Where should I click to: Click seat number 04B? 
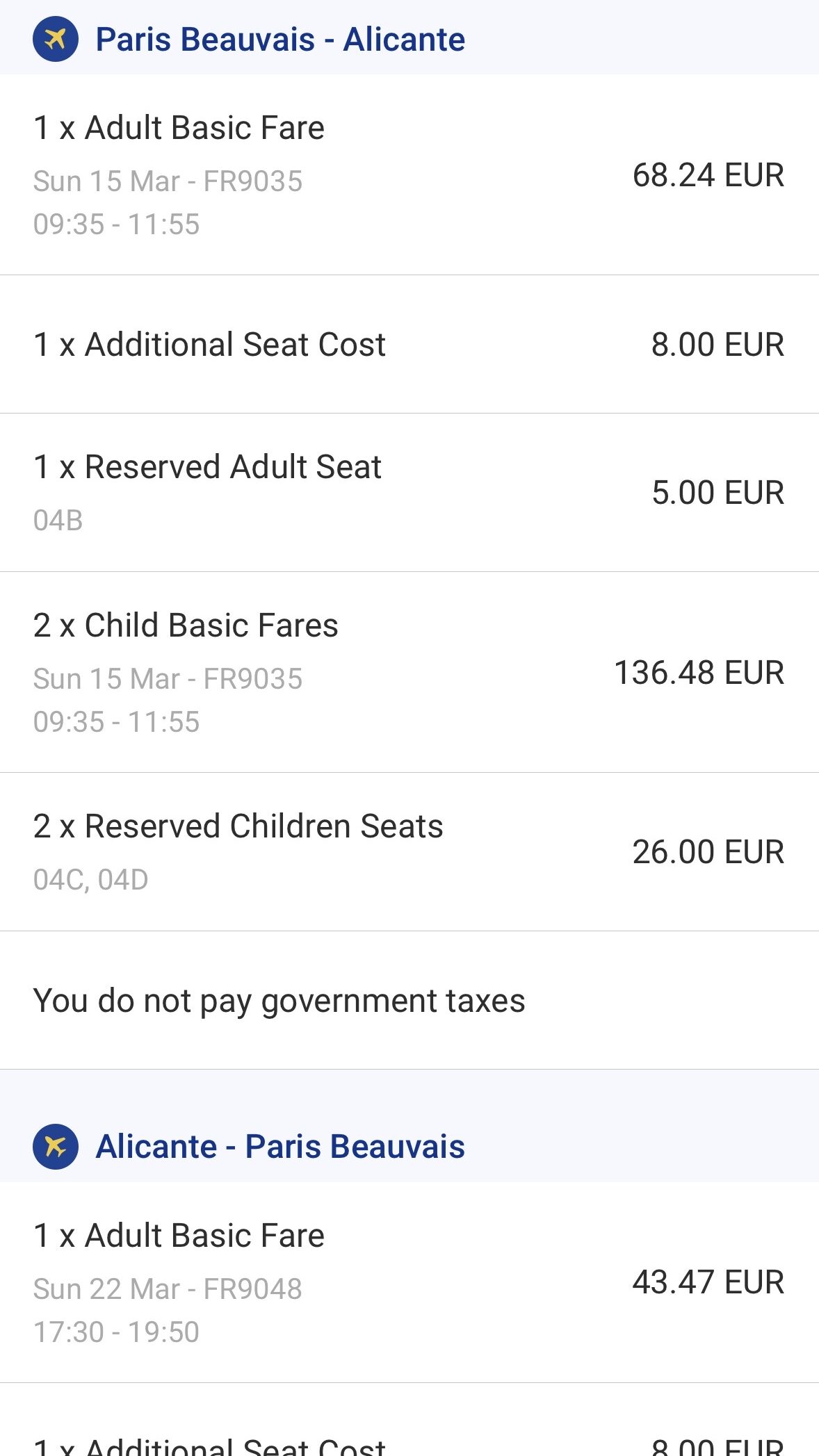pyautogui.click(x=58, y=521)
